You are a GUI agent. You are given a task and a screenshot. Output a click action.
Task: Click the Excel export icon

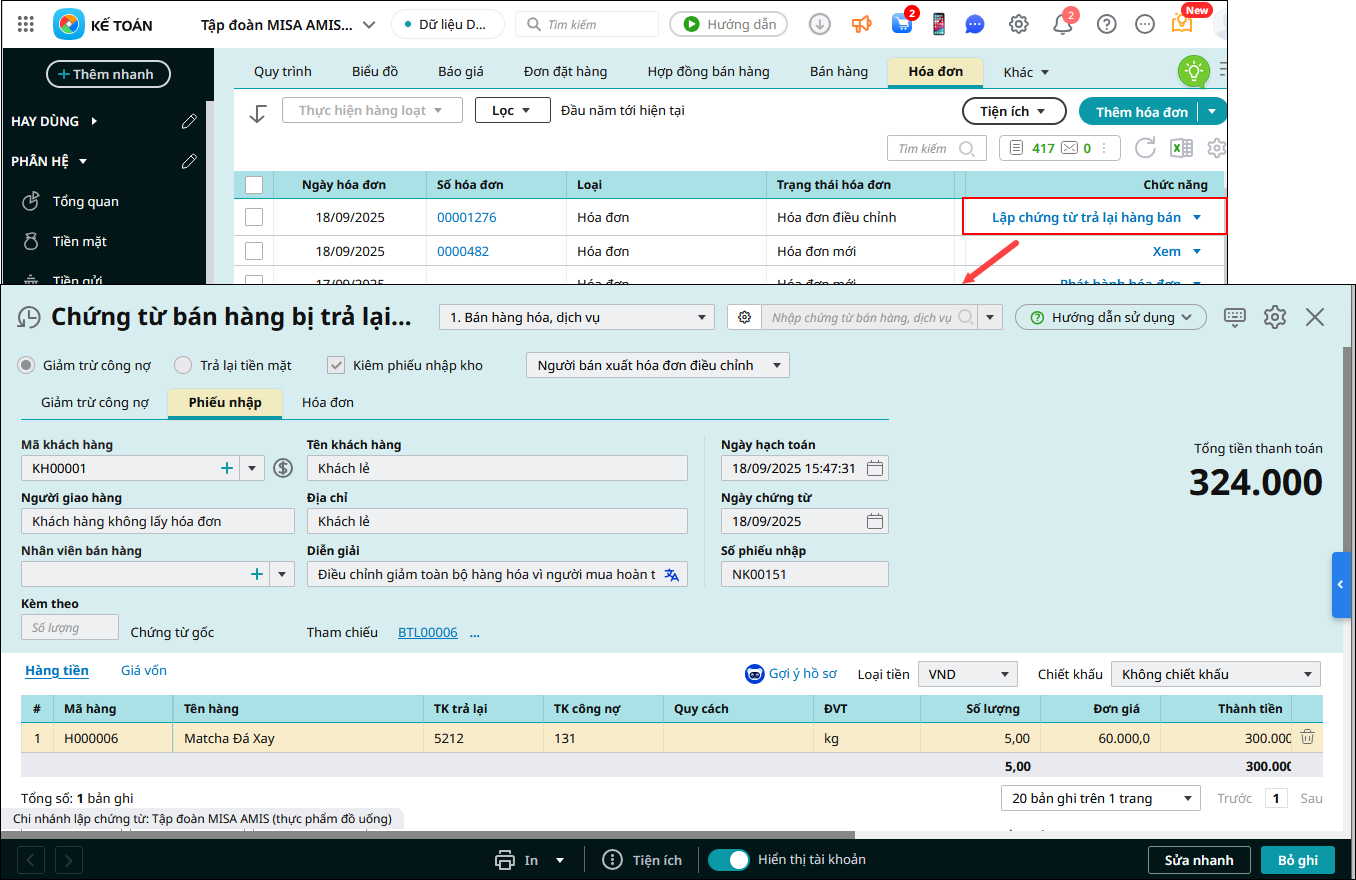[x=1181, y=148]
